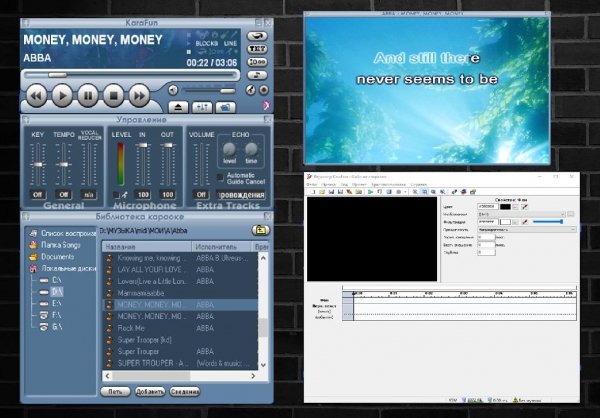Click the TEMPO Off value button
Image resolution: width=600 pixels, height=418 pixels.
(x=64, y=195)
